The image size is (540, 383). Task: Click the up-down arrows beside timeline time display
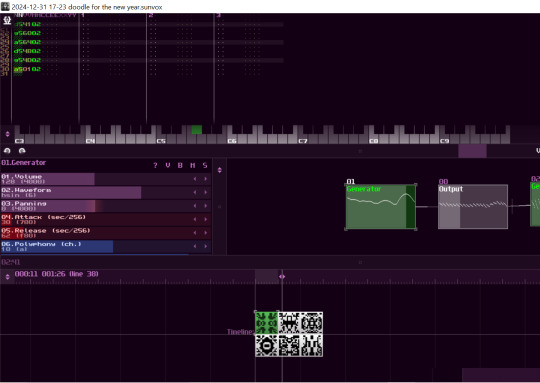point(7,276)
